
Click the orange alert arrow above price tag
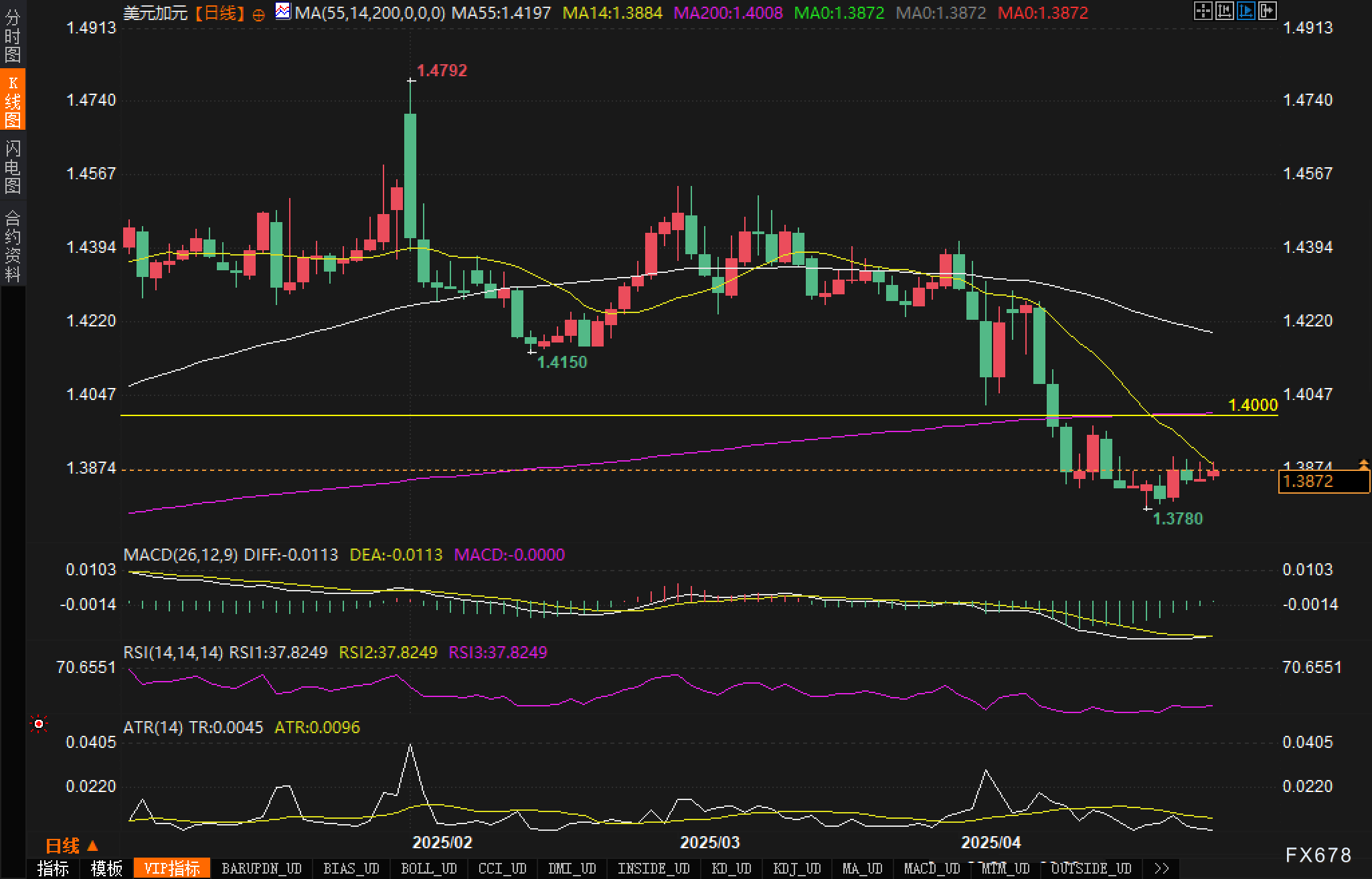1363,463
